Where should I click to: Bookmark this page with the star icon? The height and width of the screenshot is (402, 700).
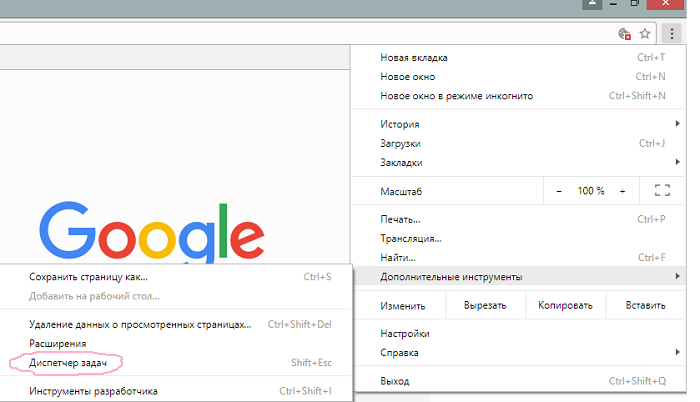pos(645,33)
